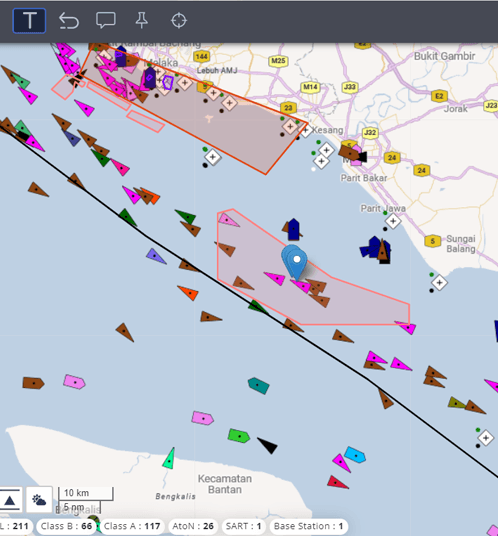Toggle the weather overlay button
498x536 pixels.
[x=39, y=499]
